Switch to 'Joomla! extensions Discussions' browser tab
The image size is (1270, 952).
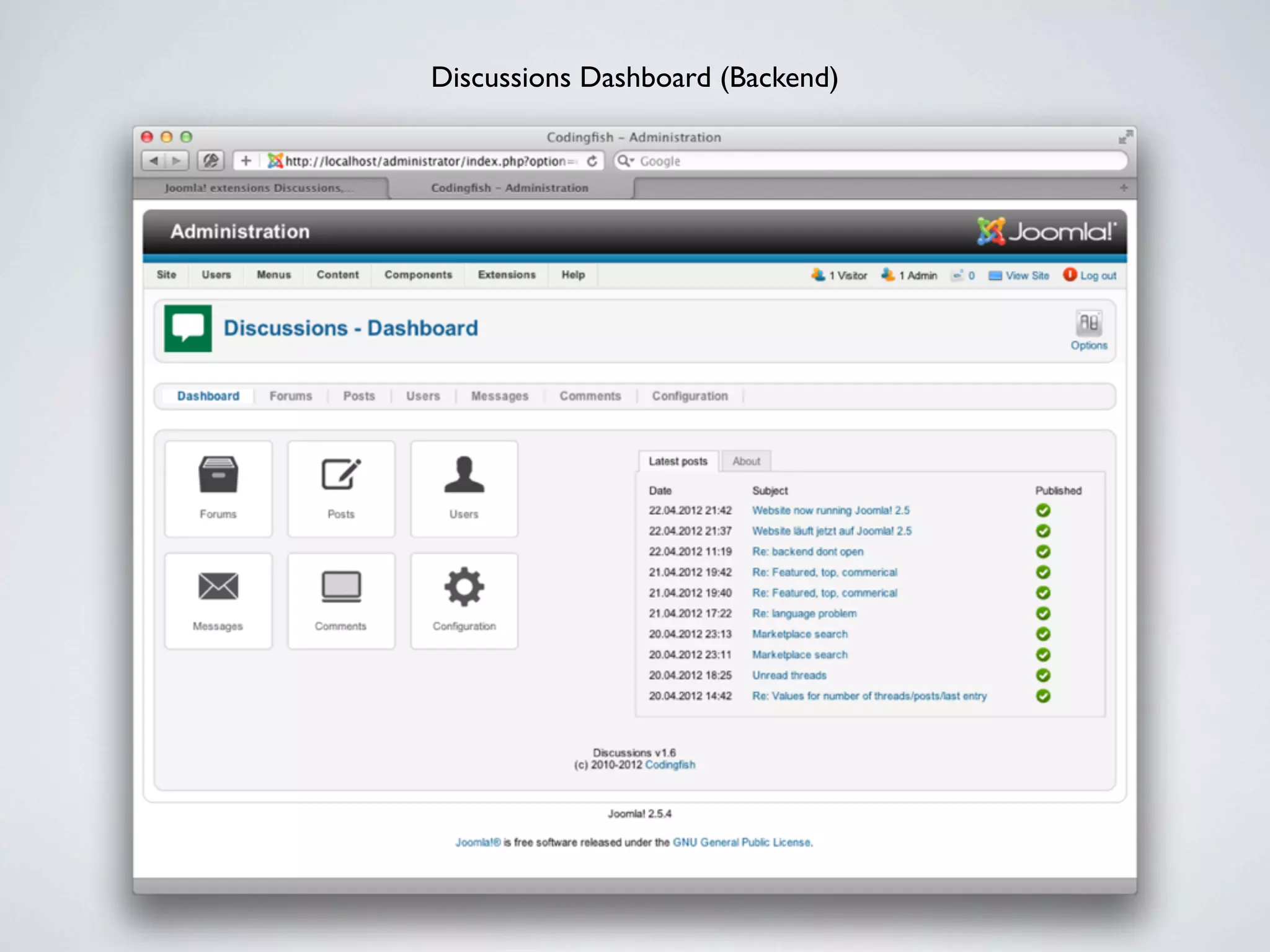point(260,188)
